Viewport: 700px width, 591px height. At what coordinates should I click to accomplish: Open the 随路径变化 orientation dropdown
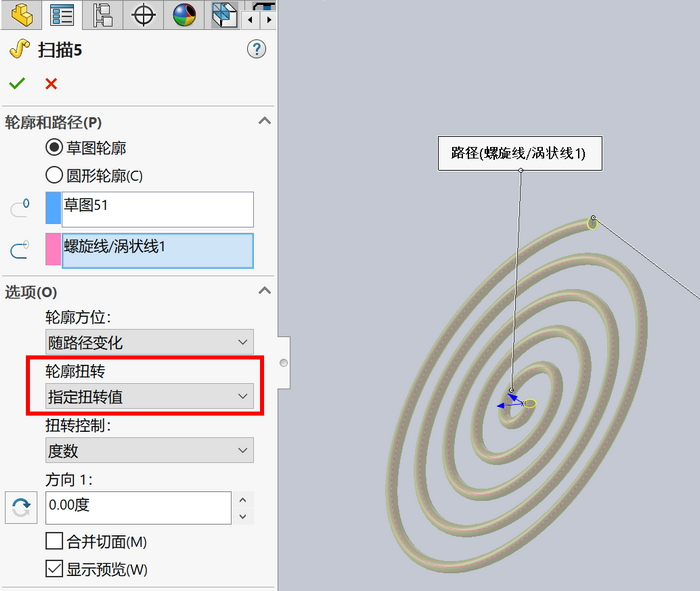click(149, 342)
